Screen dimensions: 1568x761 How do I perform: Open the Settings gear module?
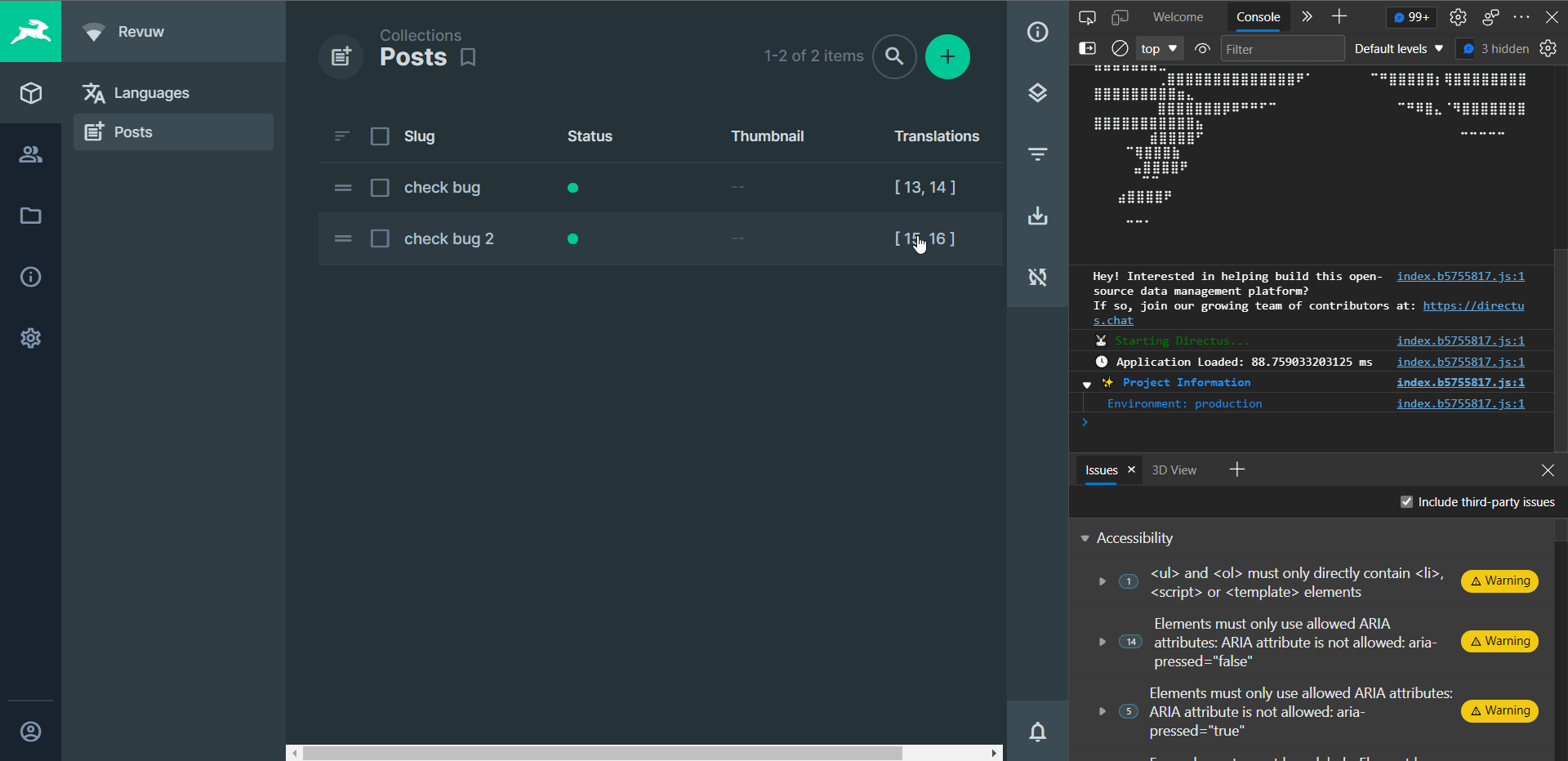coord(30,338)
